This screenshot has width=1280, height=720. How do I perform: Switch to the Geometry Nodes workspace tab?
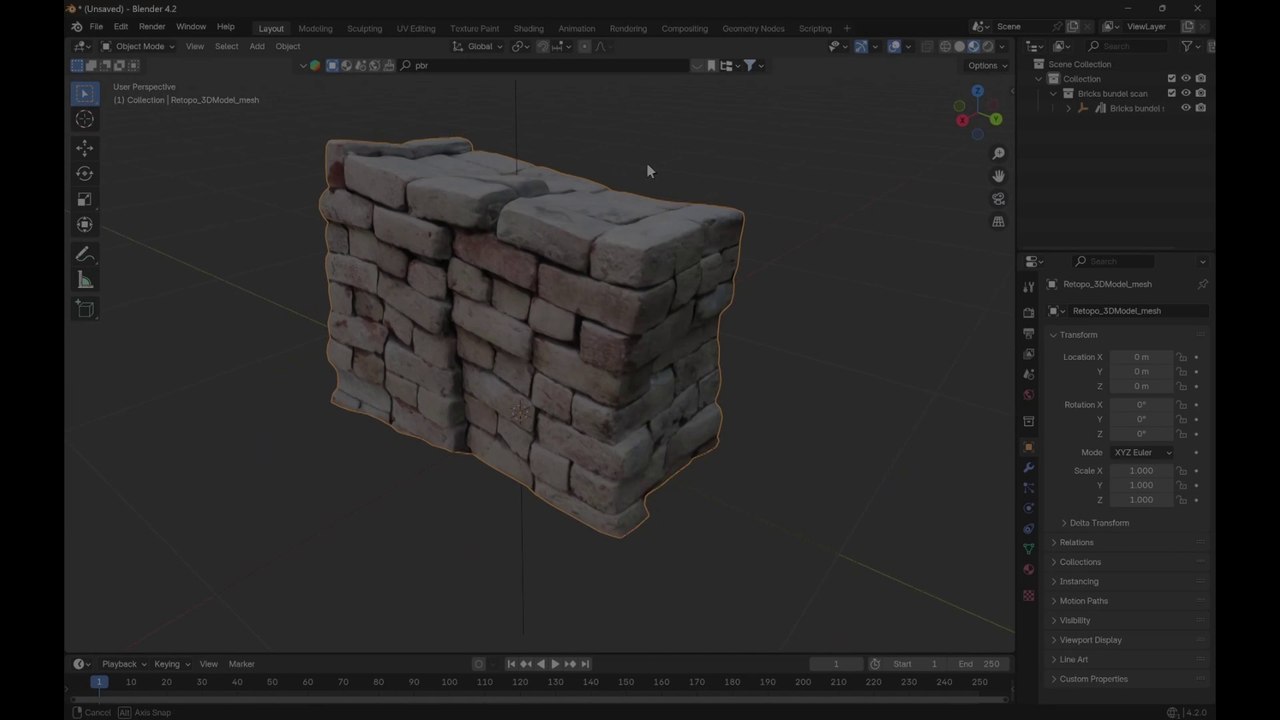(x=753, y=28)
